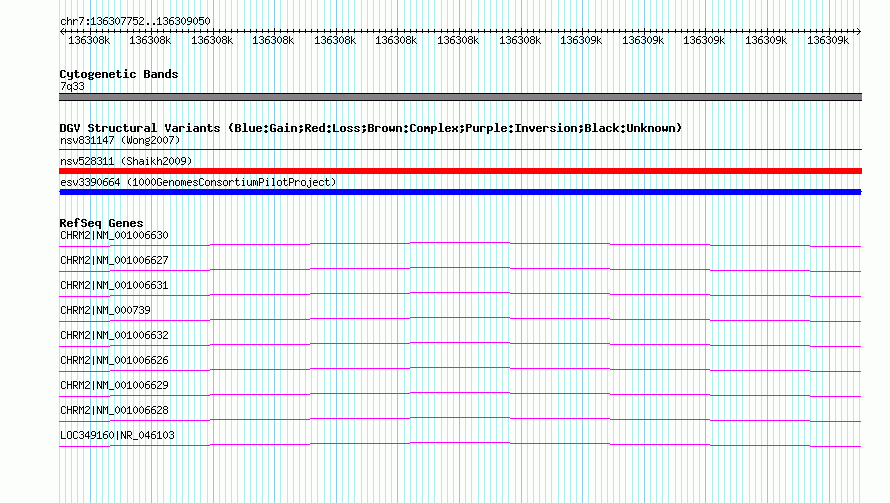
Task: Select variant label nsv528311 (Shaikh2009)
Action: point(126,161)
